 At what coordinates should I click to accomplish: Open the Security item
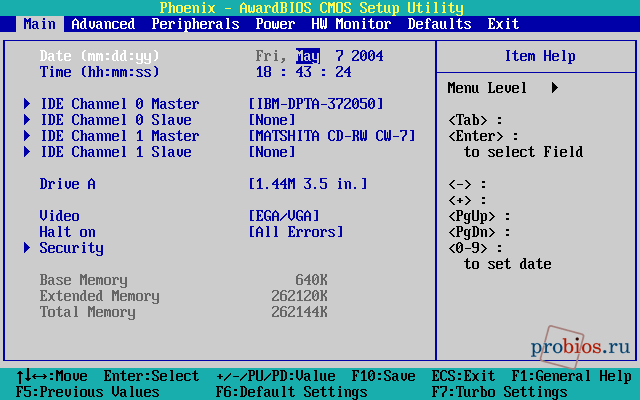71,248
